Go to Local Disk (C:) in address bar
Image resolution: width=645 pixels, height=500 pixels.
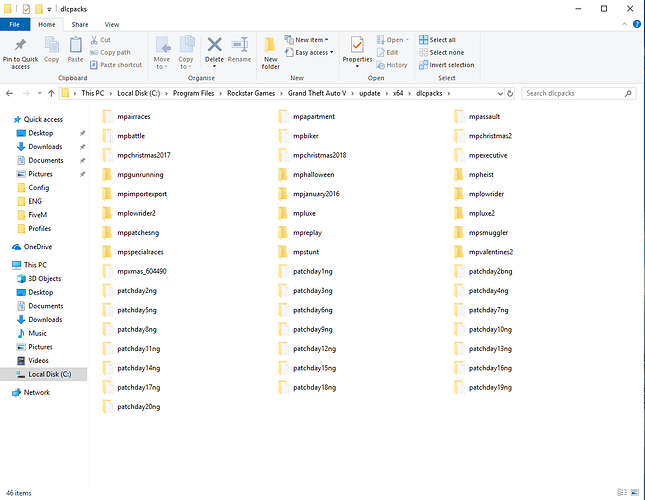coord(139,93)
